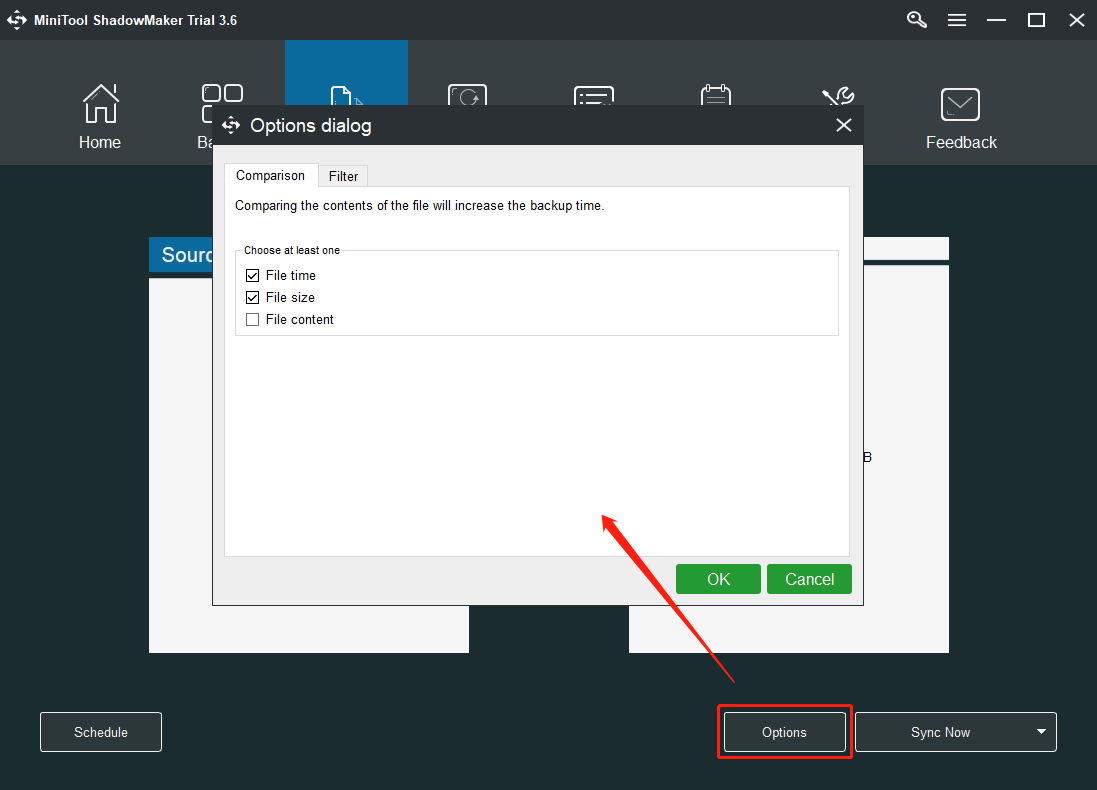Click the Register key icon in title bar
Viewport: 1097px width, 790px height.
(916, 19)
